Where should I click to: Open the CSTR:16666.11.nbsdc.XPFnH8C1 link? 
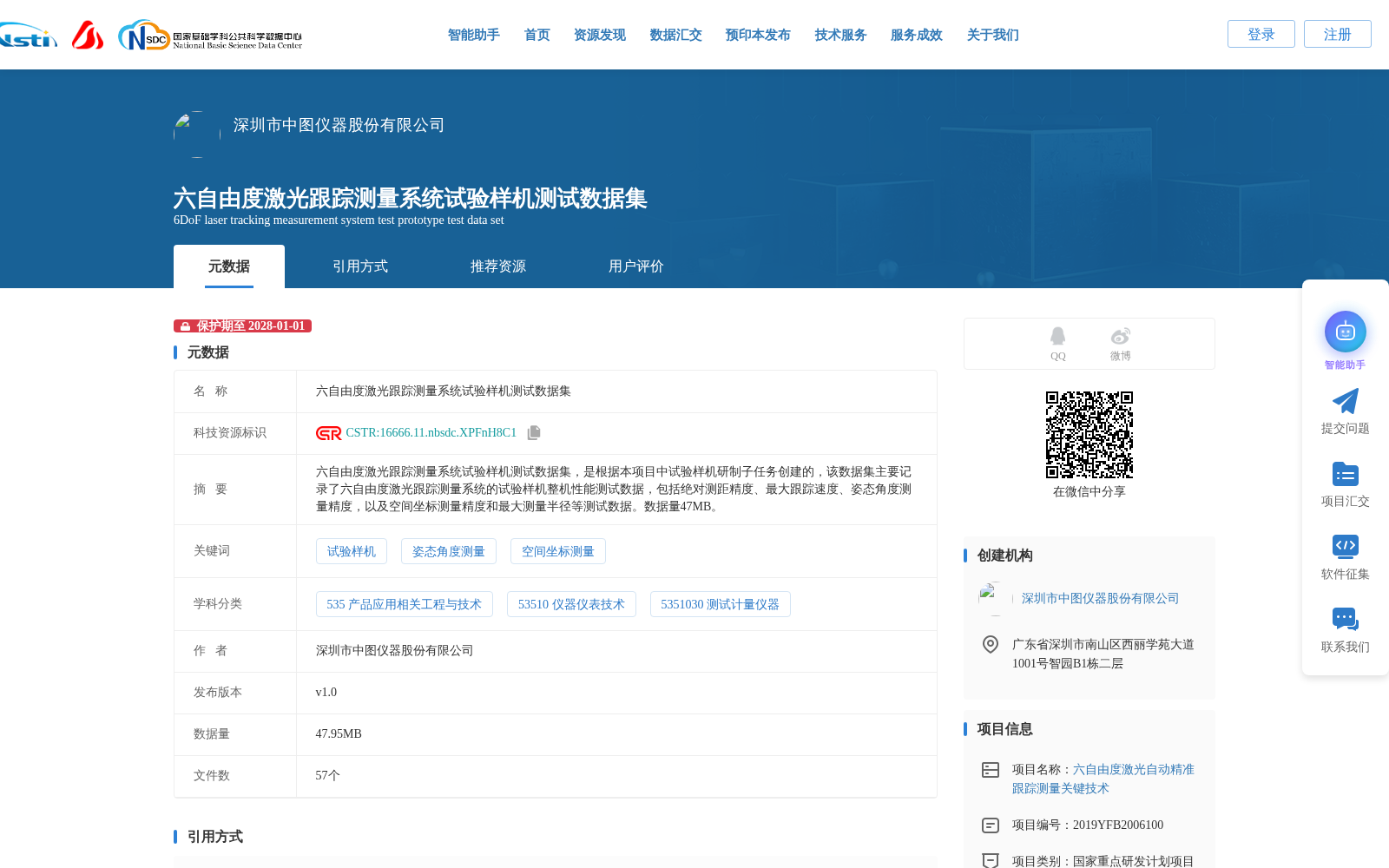[431, 432]
